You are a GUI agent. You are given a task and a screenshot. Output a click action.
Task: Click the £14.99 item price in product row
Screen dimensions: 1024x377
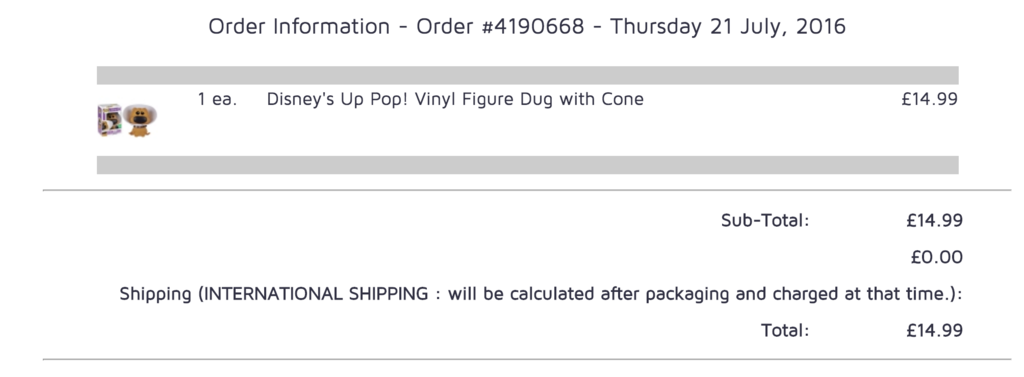pyautogui.click(x=929, y=99)
